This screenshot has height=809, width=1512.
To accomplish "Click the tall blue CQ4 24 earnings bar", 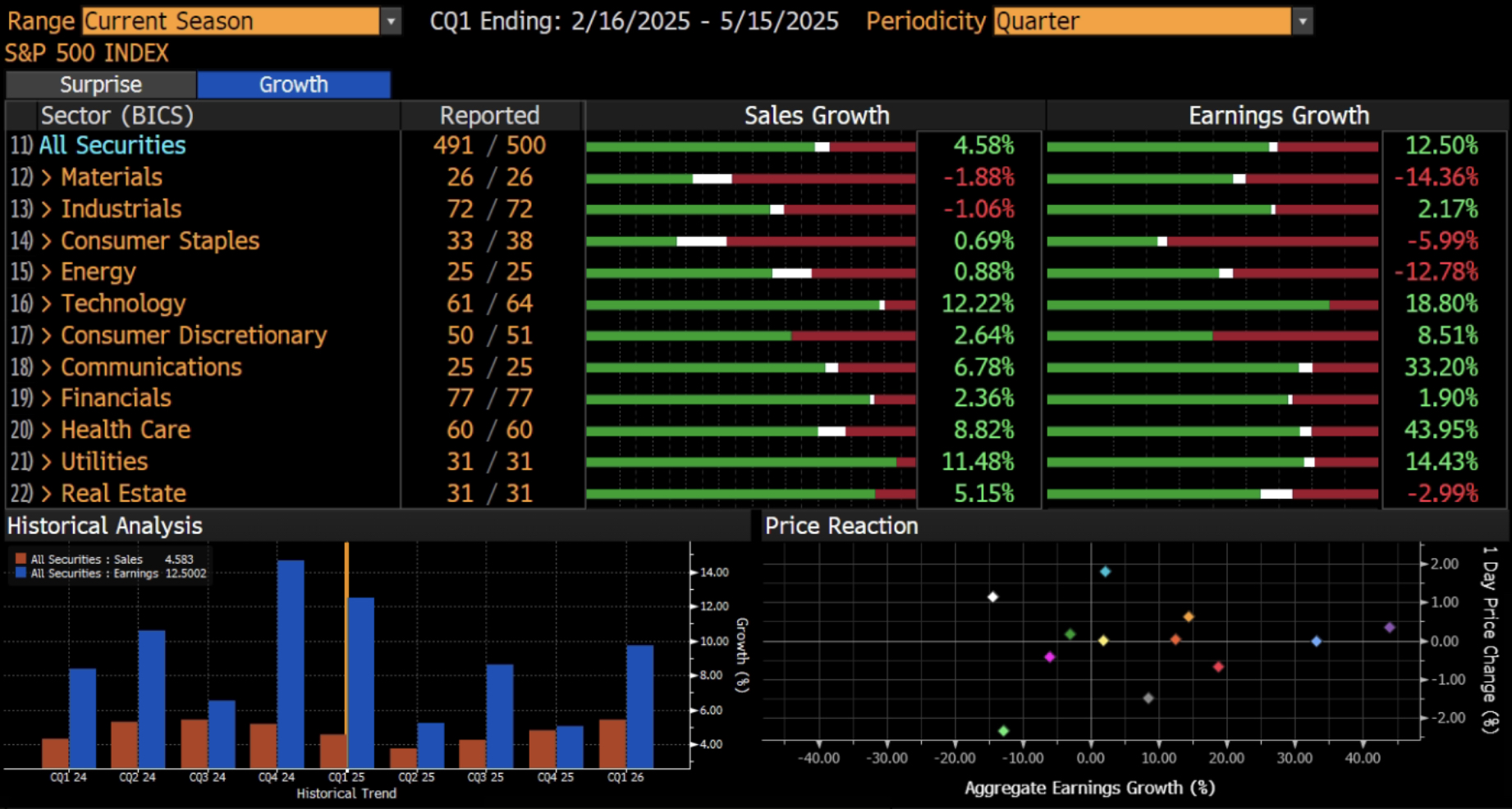I will pos(291,663).
